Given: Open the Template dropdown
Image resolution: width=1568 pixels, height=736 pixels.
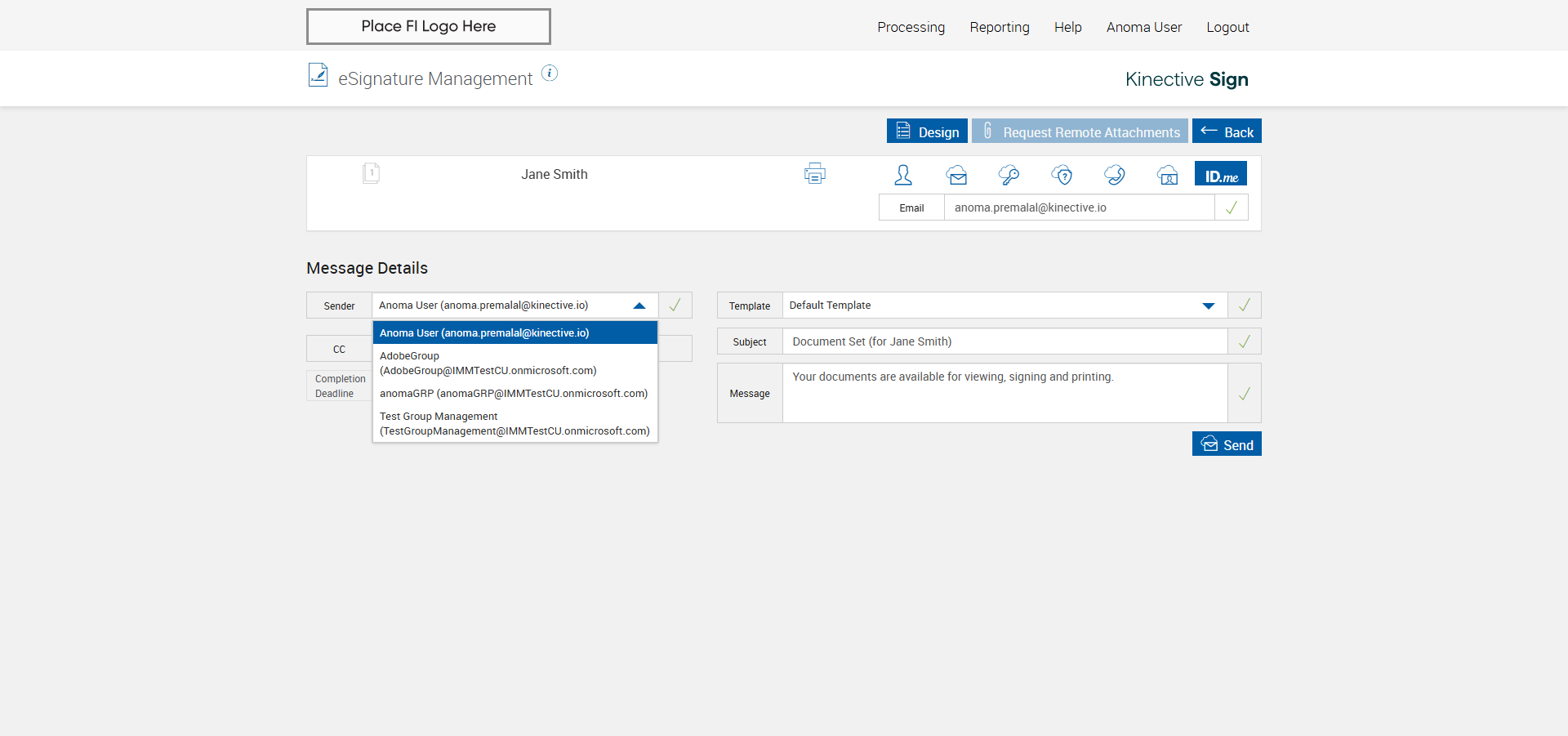Looking at the screenshot, I should (x=1208, y=306).
